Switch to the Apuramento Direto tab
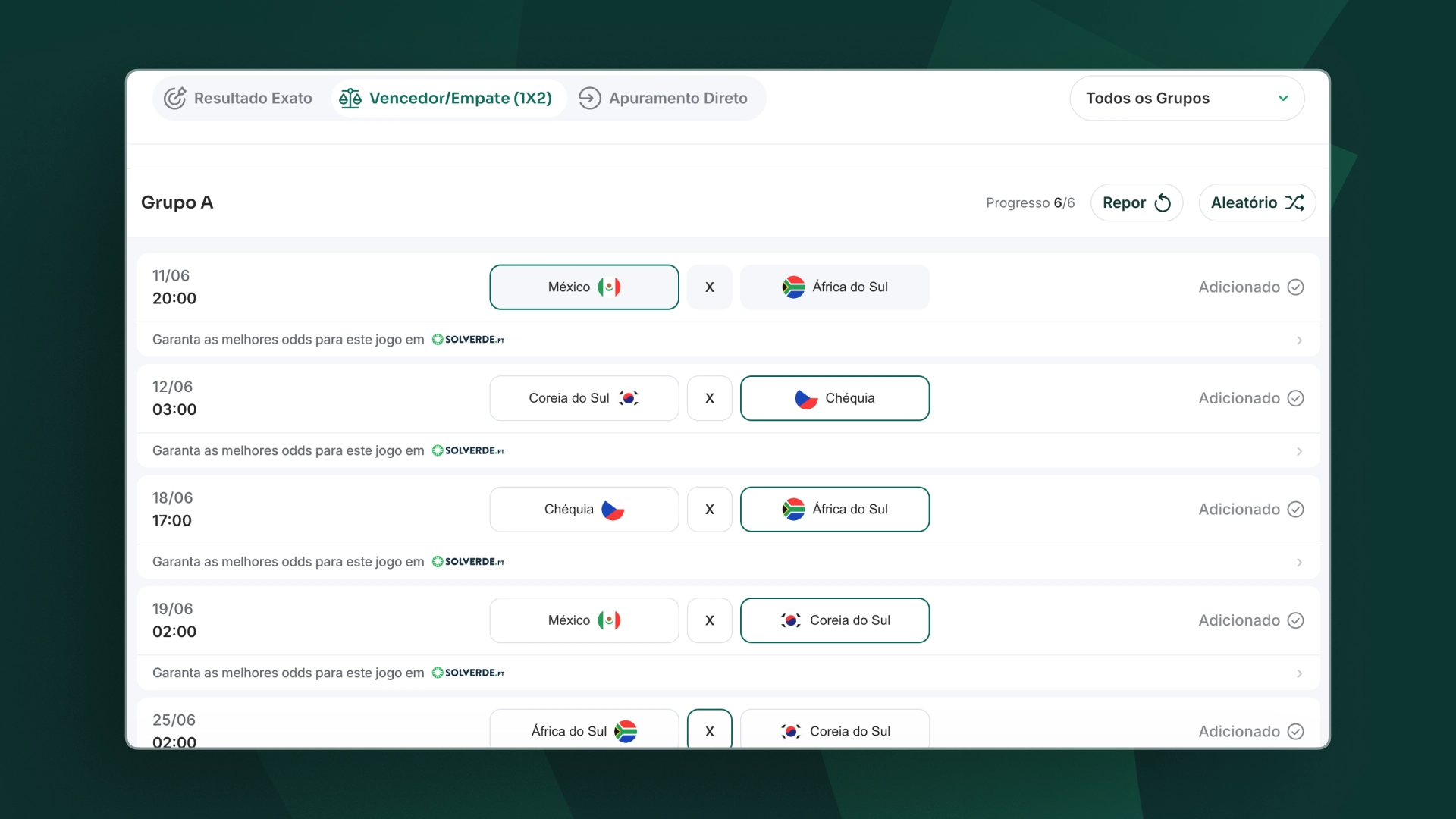This screenshot has height=819, width=1456. pos(664,99)
